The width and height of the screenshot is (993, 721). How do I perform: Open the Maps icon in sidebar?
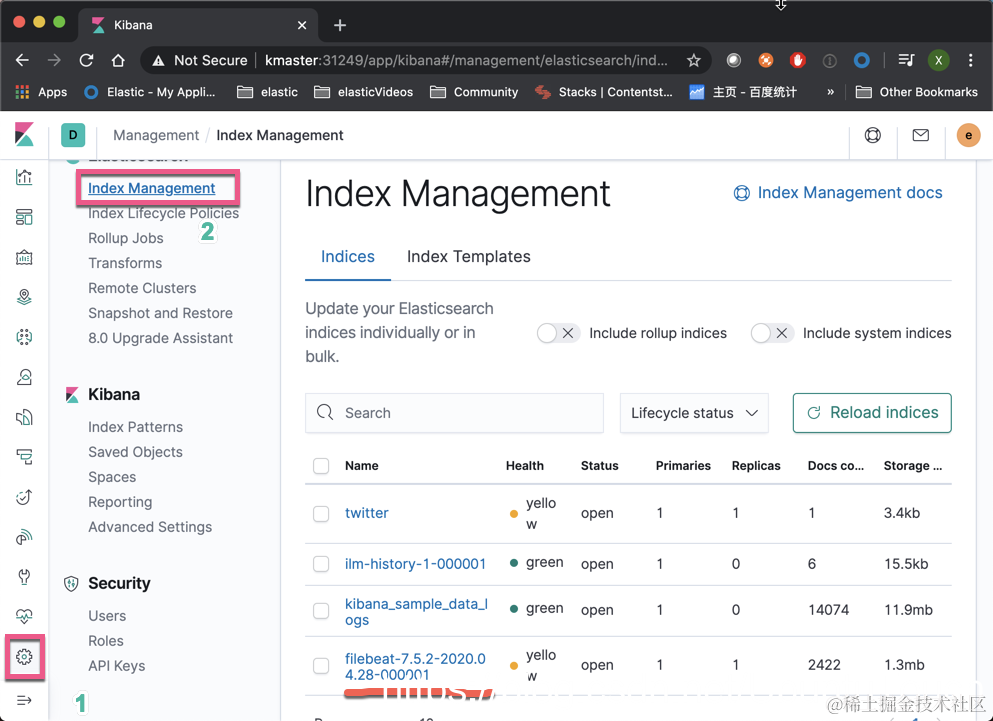coord(24,297)
